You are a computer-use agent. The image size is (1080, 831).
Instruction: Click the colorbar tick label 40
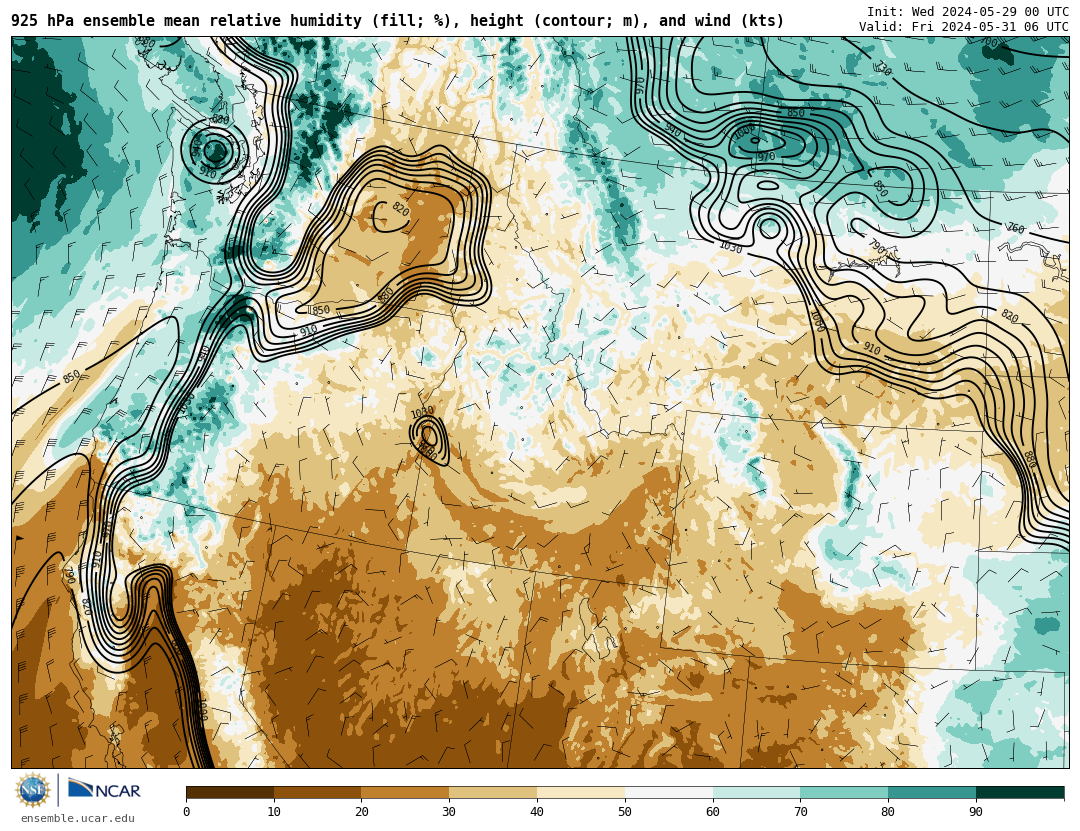tap(537, 812)
